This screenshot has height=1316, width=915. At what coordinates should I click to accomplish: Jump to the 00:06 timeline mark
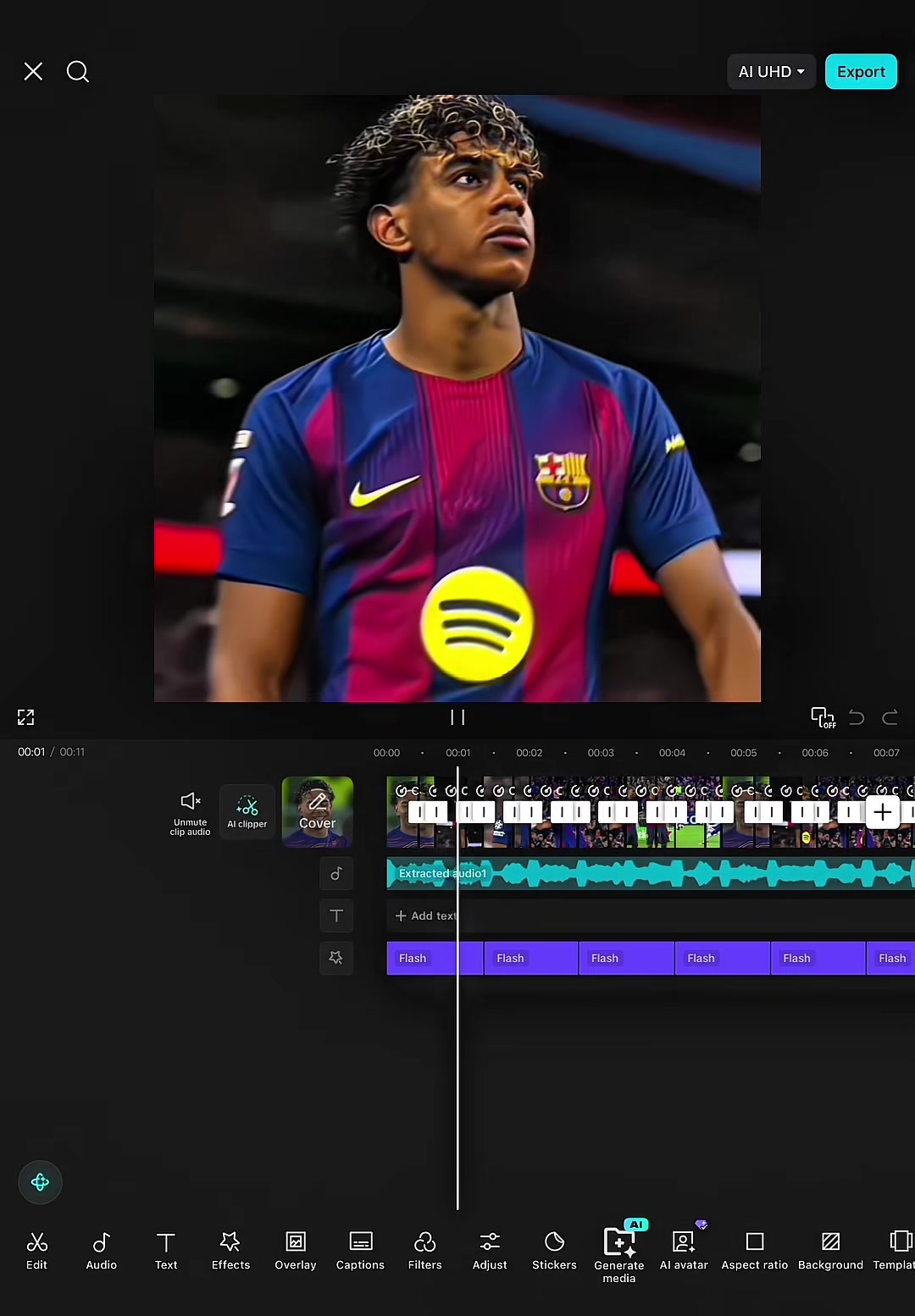(x=815, y=753)
